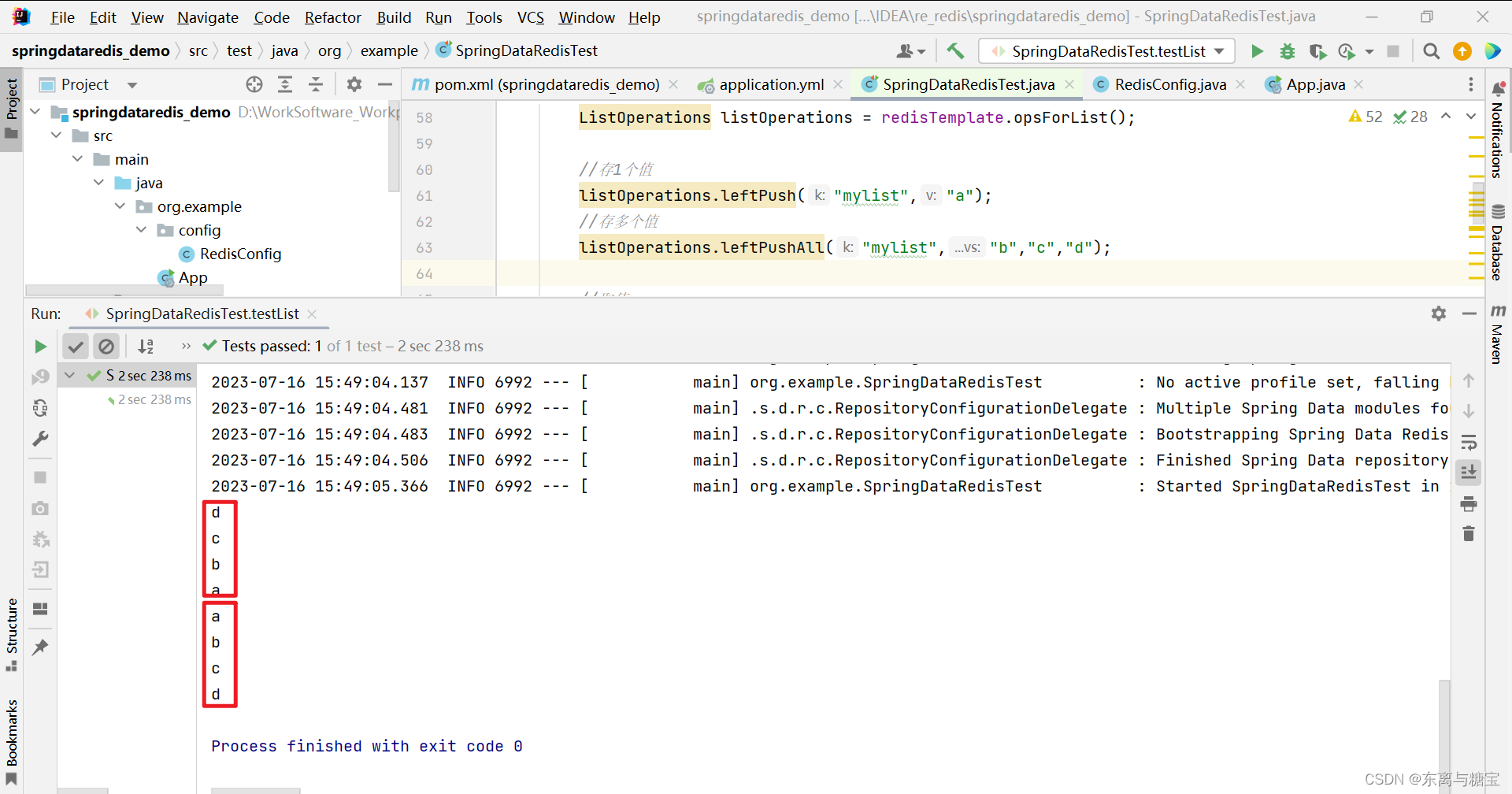Screen dimensions: 1512x794
Task: Toggle soft-wrap in the console
Action: coord(1469,442)
